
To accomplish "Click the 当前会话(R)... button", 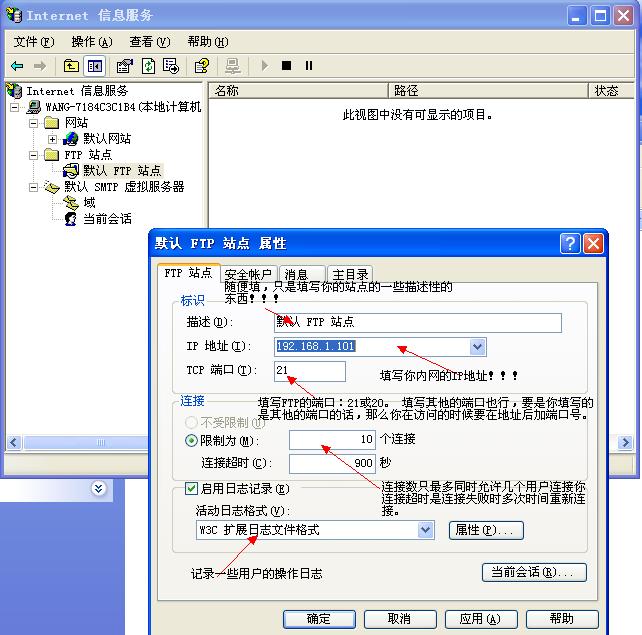I will (534, 572).
